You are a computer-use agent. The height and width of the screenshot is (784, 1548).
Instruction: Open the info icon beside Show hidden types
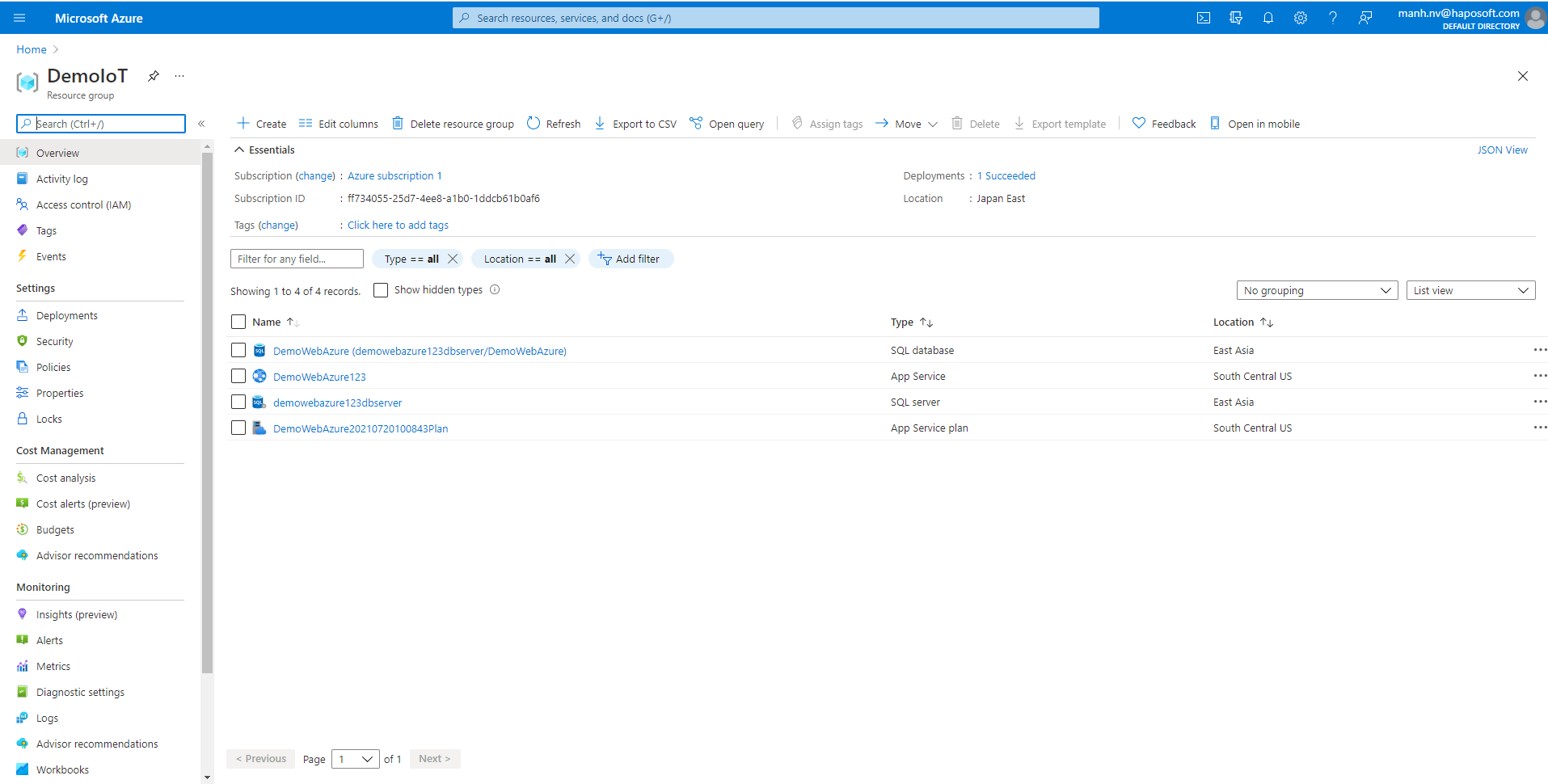point(495,290)
